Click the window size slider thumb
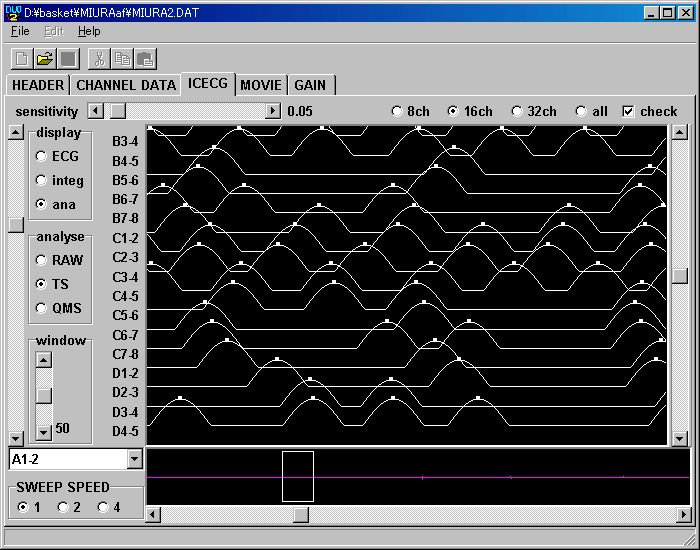Image resolution: width=700 pixels, height=550 pixels. coord(44,395)
